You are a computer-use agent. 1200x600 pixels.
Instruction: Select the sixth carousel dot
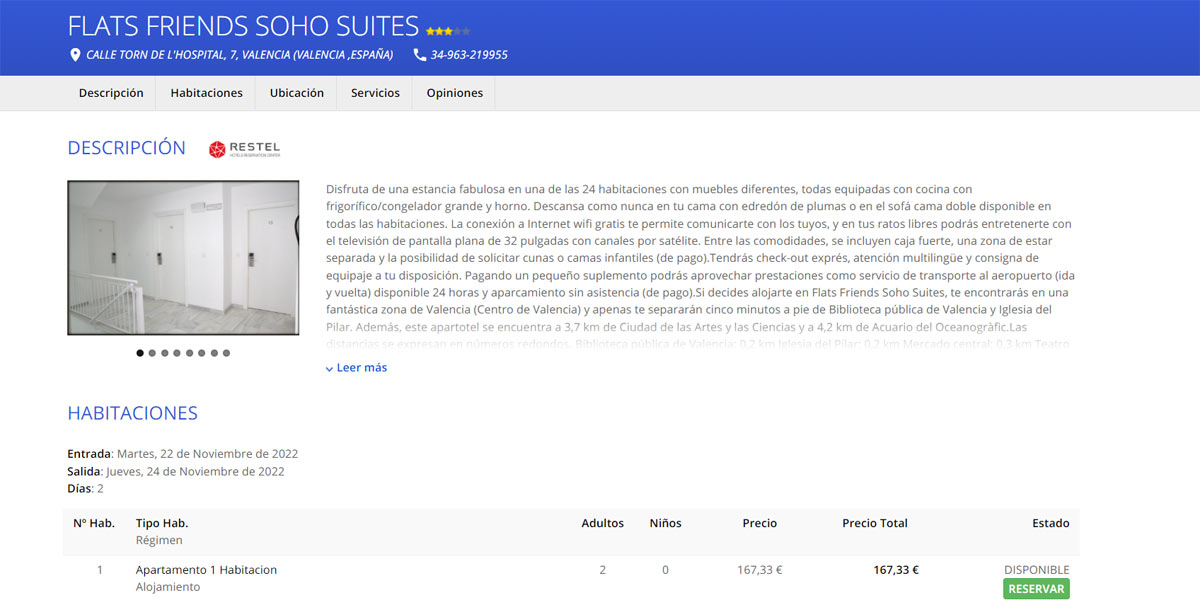pyautogui.click(x=202, y=353)
